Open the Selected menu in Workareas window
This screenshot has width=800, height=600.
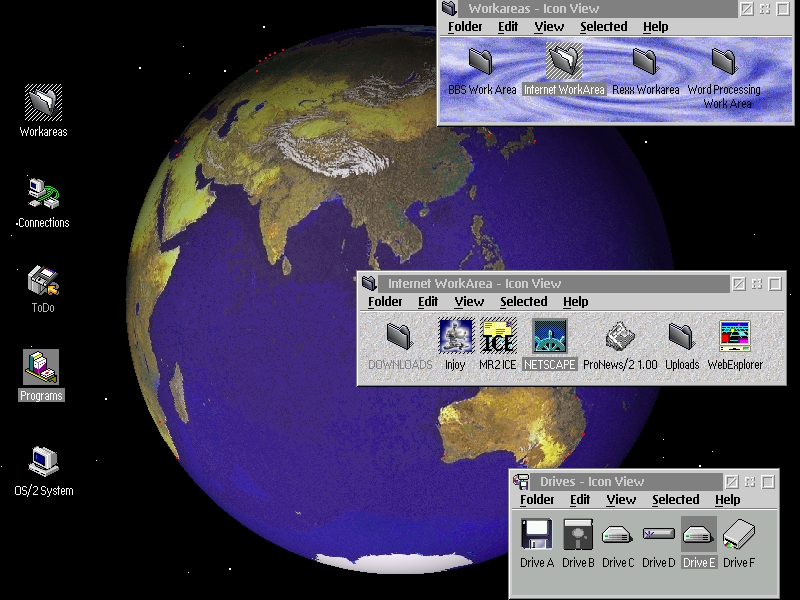pyautogui.click(x=604, y=27)
